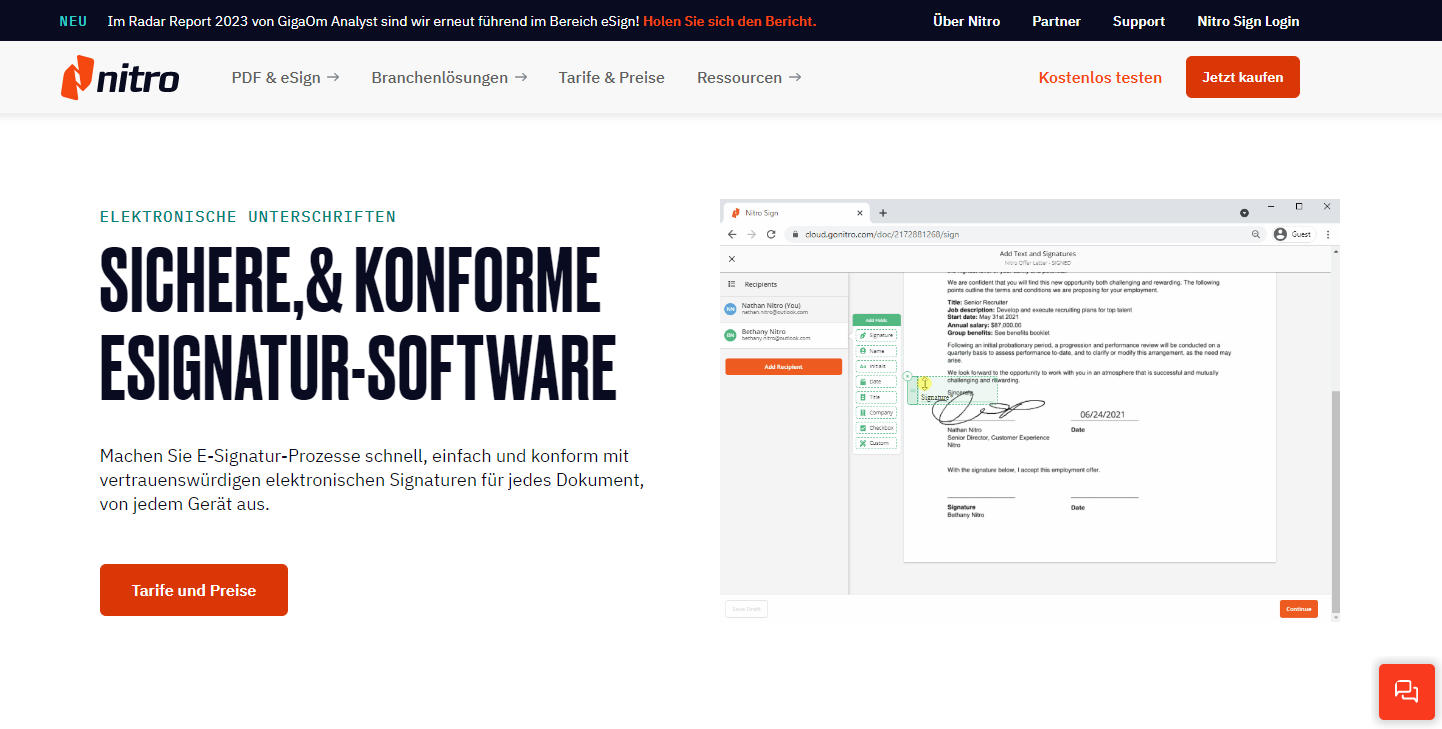
Task: Expand the Ressourcen menu
Action: (x=749, y=77)
